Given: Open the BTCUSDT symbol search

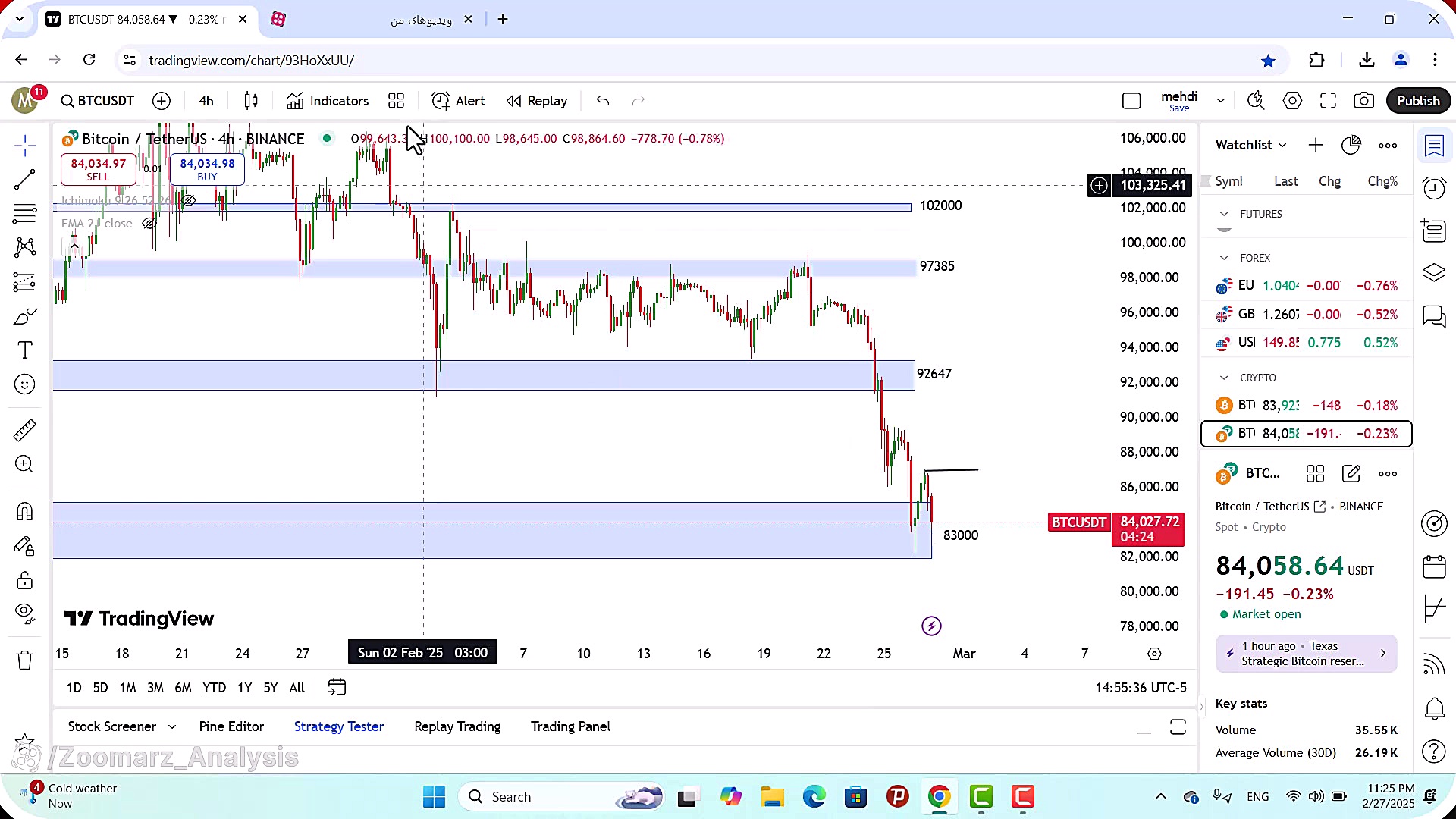Looking at the screenshot, I should click(98, 101).
